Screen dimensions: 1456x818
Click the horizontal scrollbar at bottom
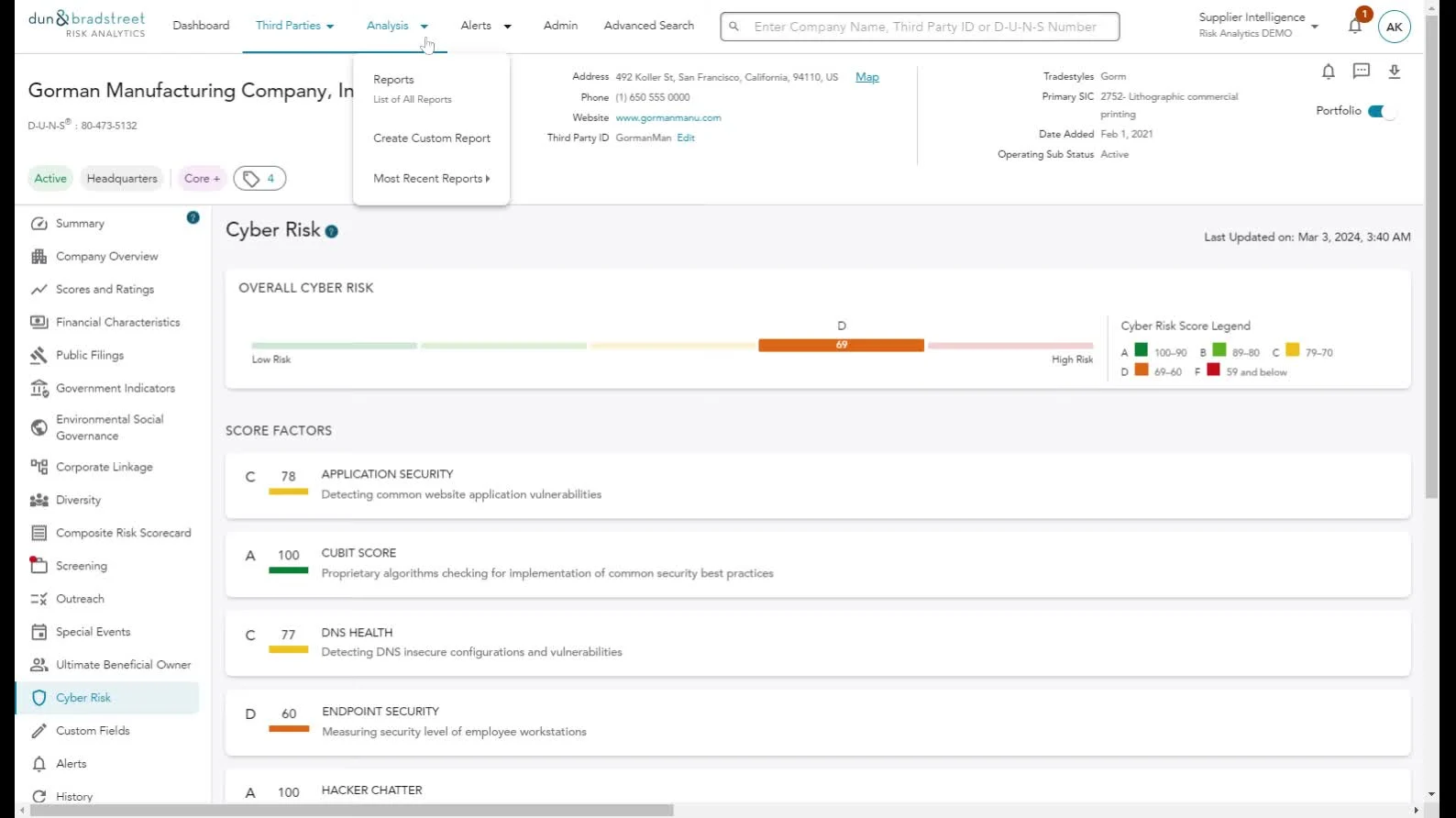click(351, 811)
